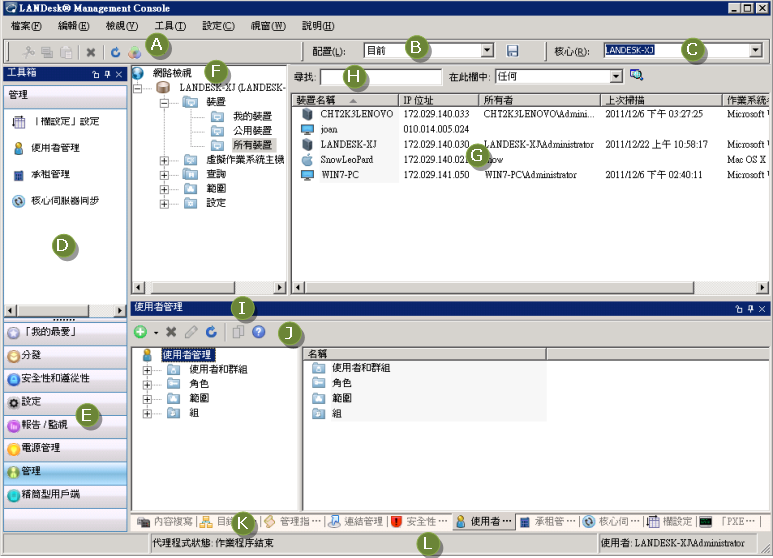The width and height of the screenshot is (773, 558).
Task: Open the 檔案 menu
Action: [x=26, y=26]
